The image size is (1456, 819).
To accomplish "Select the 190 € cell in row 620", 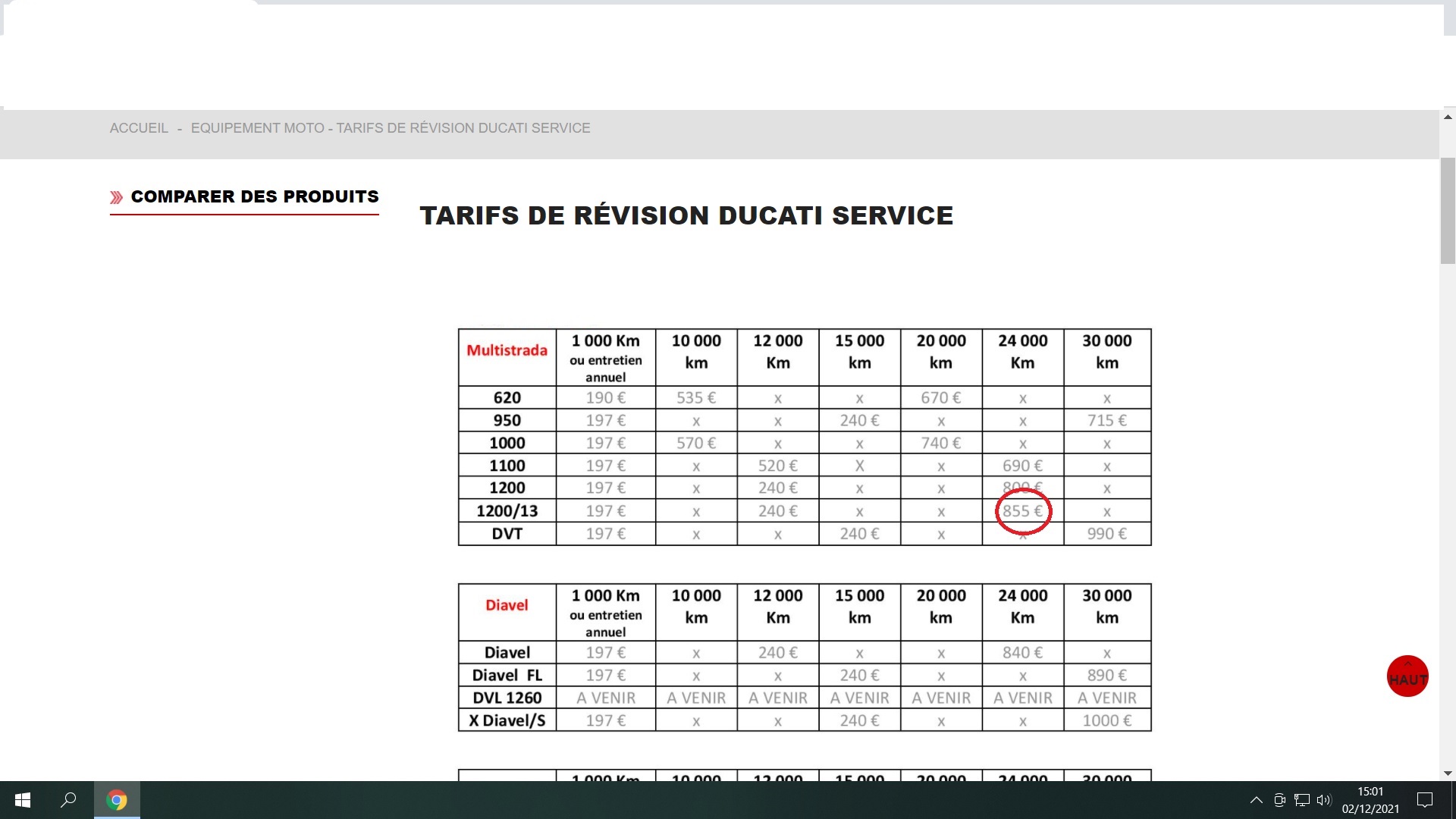I will [x=606, y=397].
